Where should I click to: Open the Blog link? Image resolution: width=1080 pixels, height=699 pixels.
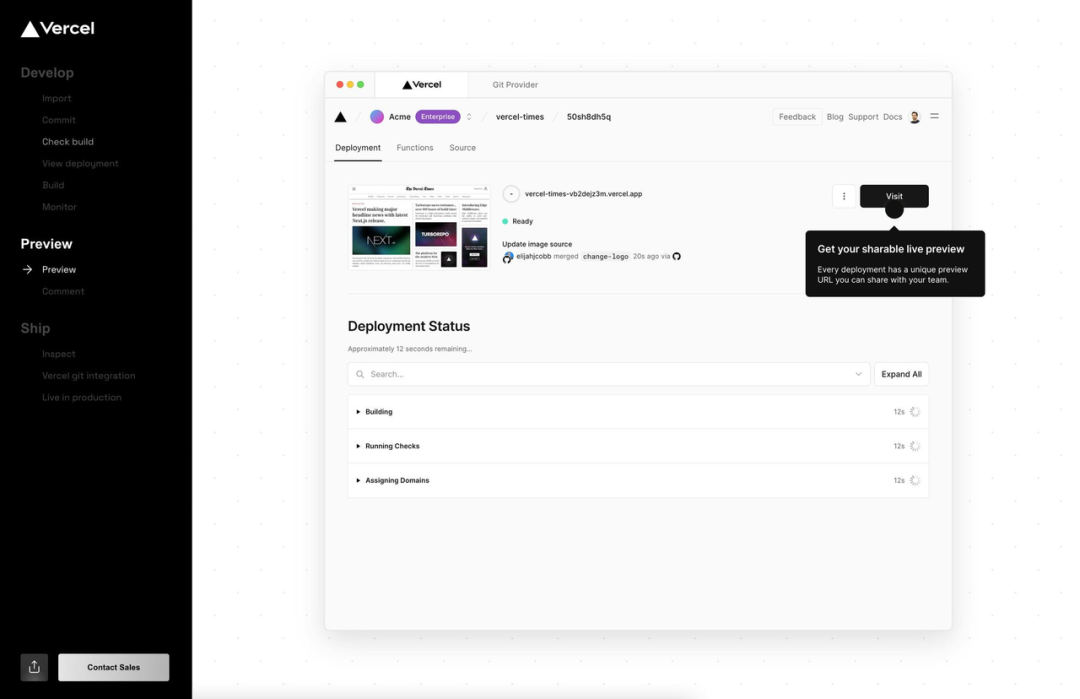tap(835, 117)
